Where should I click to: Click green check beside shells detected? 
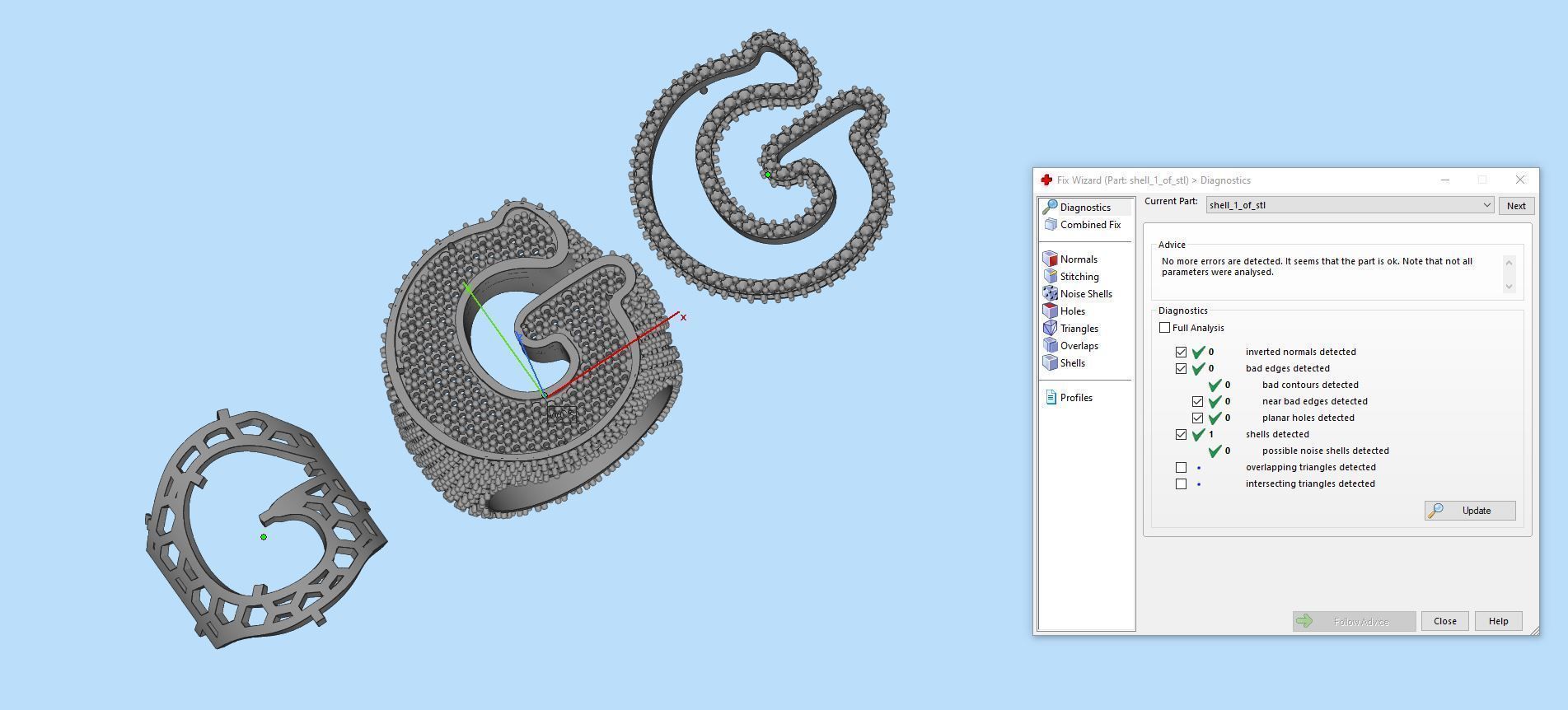coord(1199,434)
